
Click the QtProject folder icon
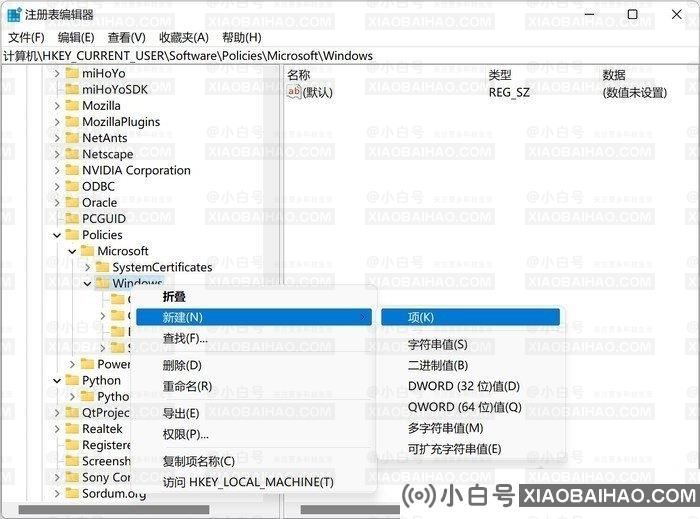(72, 412)
